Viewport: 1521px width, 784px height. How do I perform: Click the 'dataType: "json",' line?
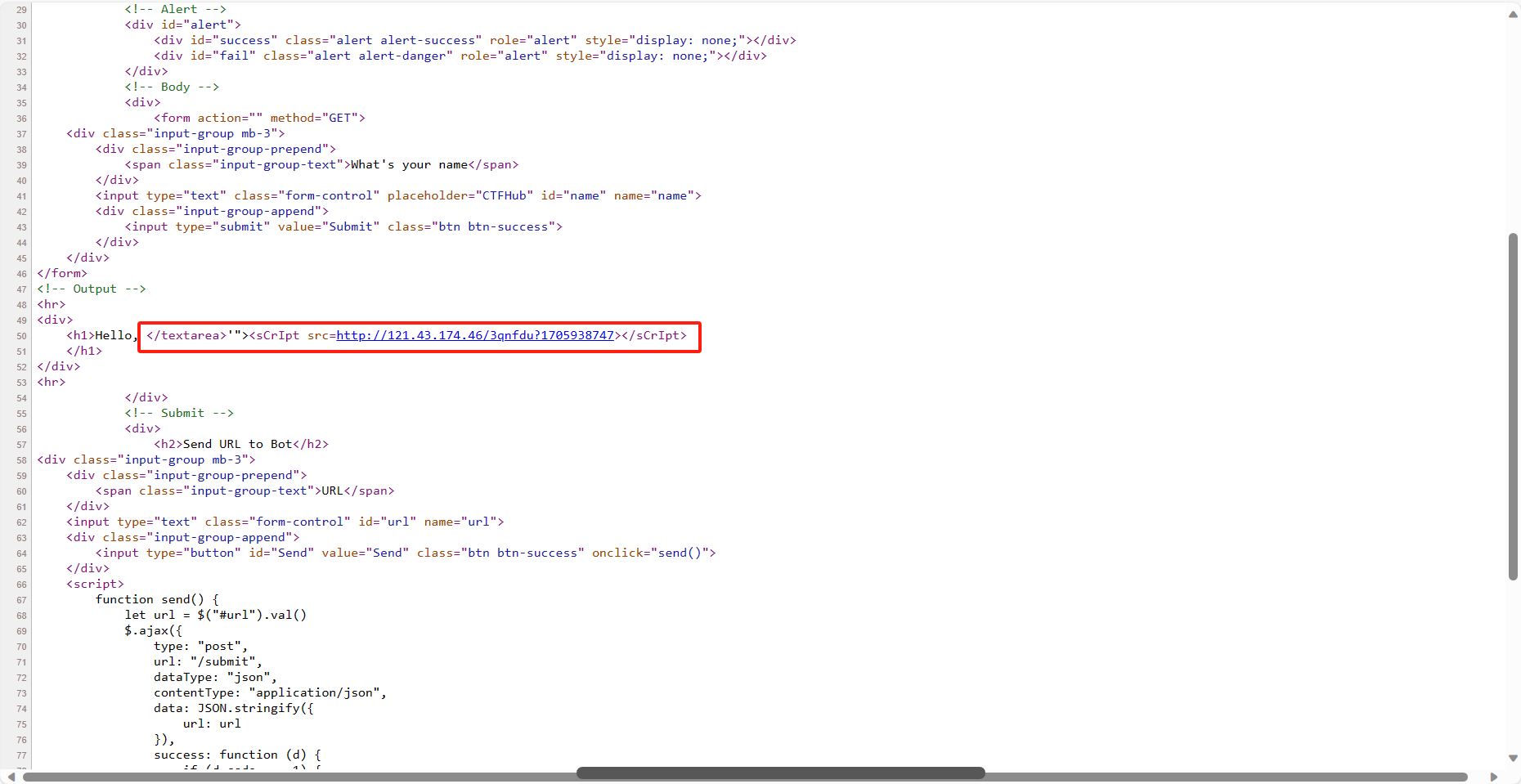[x=216, y=677]
